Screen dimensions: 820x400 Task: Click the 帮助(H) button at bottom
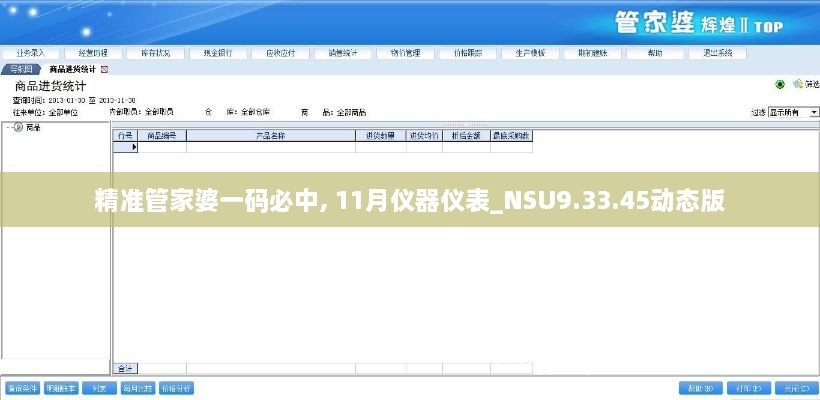[x=701, y=388]
